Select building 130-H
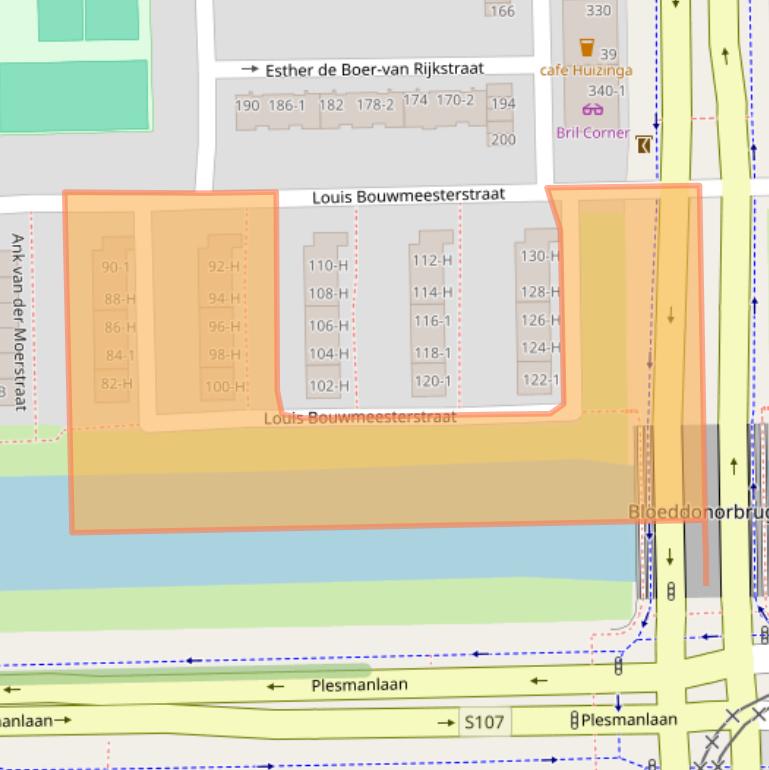Image resolution: width=769 pixels, height=770 pixels. point(539,256)
